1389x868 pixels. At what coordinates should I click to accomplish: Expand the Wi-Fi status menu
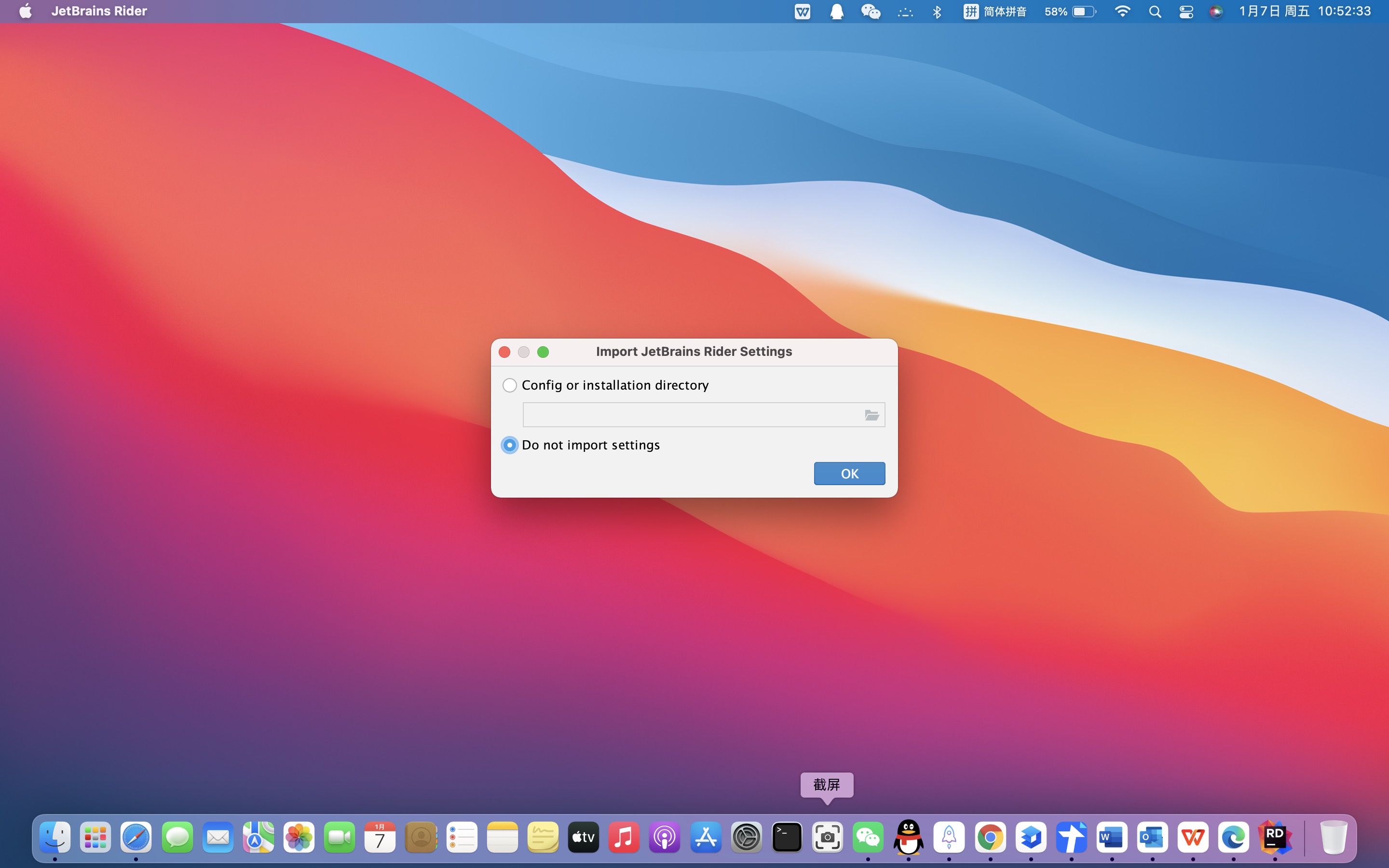pyautogui.click(x=1122, y=12)
